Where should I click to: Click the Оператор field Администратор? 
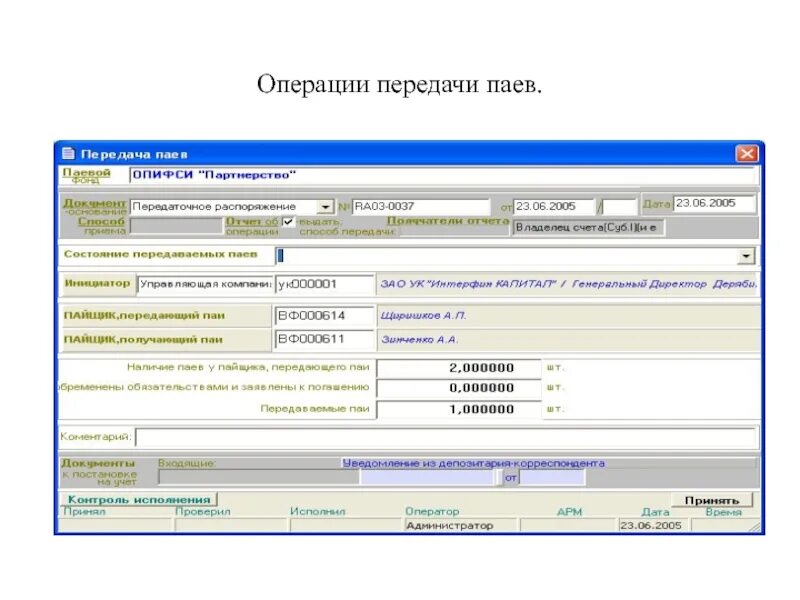[460, 526]
